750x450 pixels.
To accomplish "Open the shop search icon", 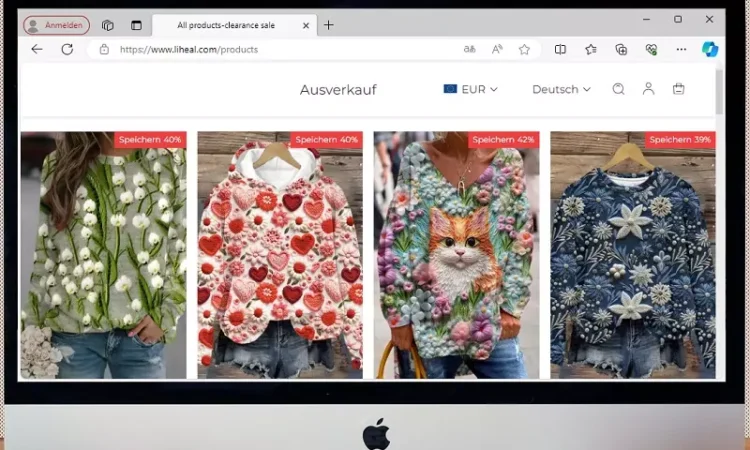I will (x=618, y=89).
